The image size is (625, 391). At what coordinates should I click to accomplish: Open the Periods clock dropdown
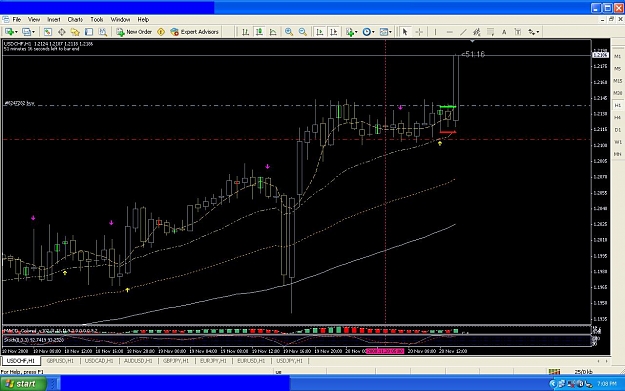[x=368, y=32]
